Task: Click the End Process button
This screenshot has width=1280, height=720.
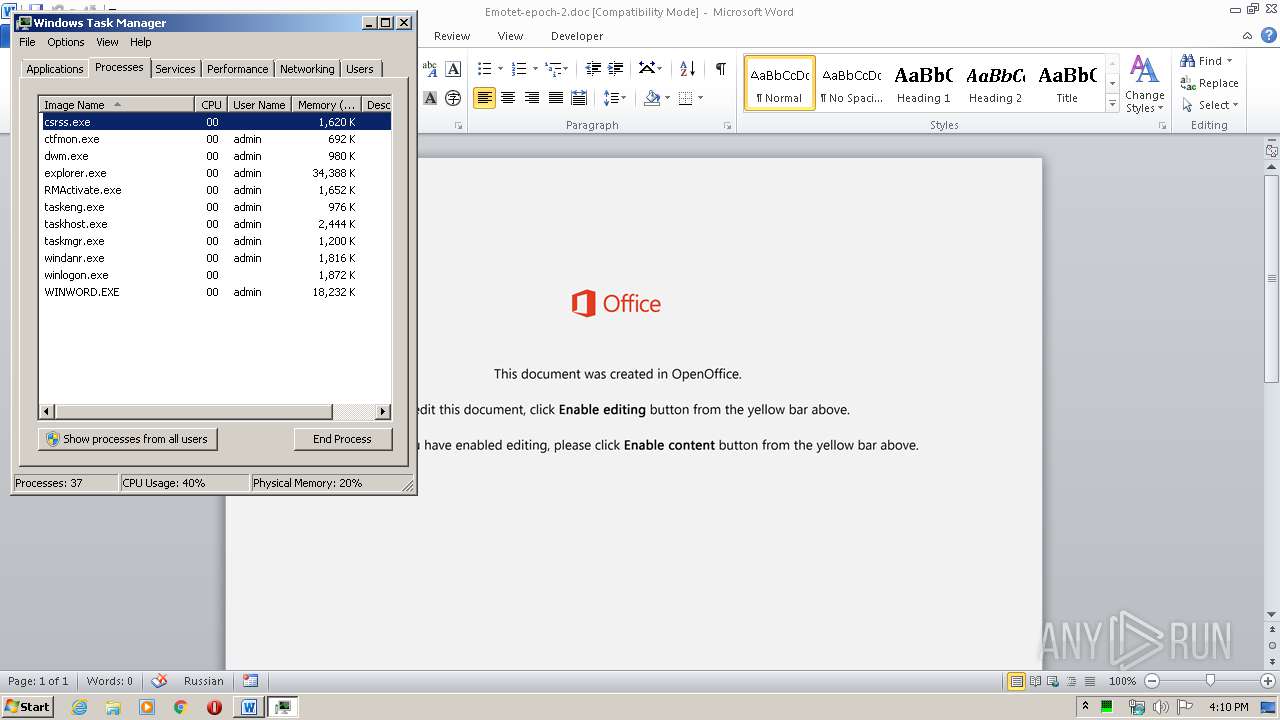Action: 342,439
